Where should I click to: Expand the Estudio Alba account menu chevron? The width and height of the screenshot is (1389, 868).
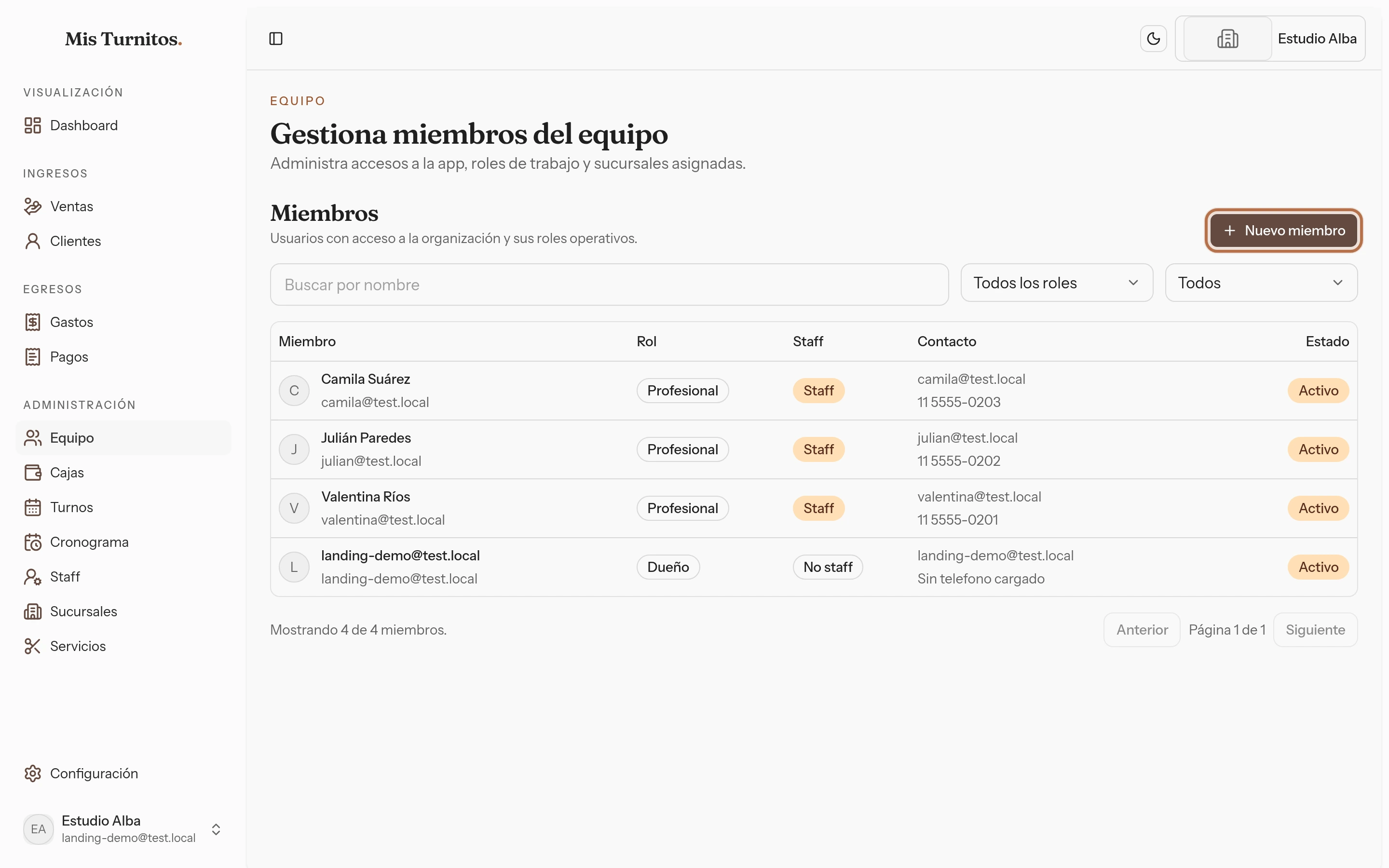216,829
